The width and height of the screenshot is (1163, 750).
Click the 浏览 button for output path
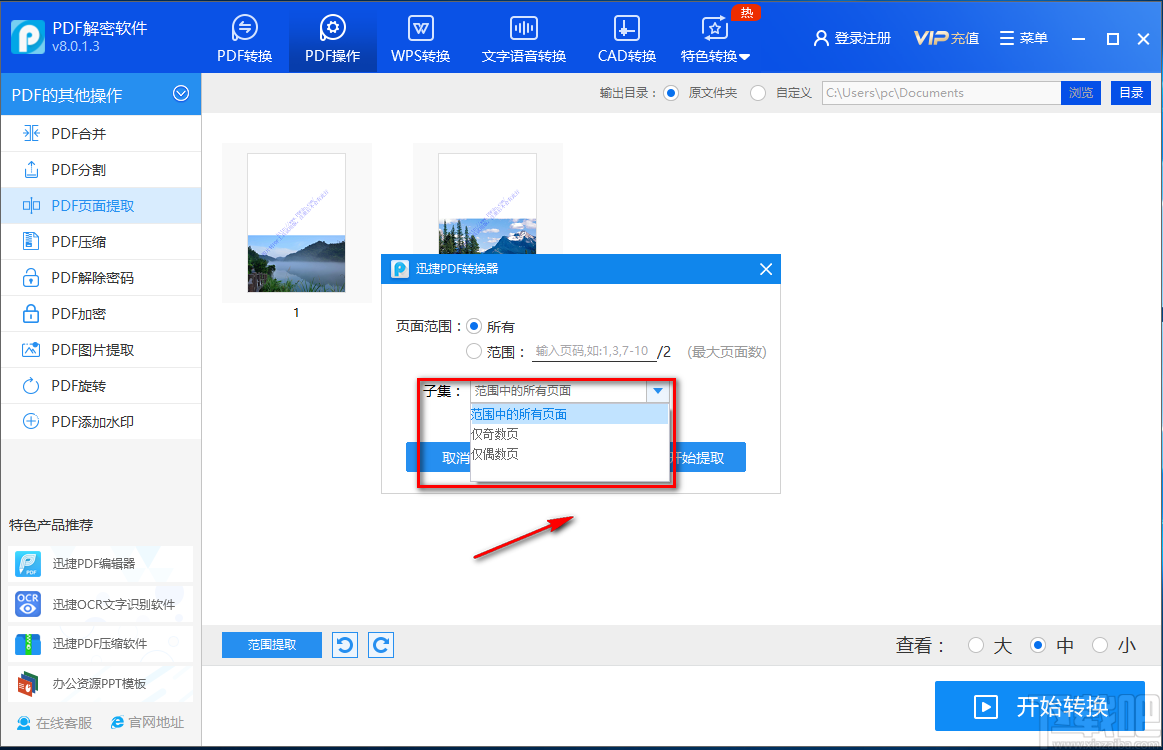[x=1080, y=92]
